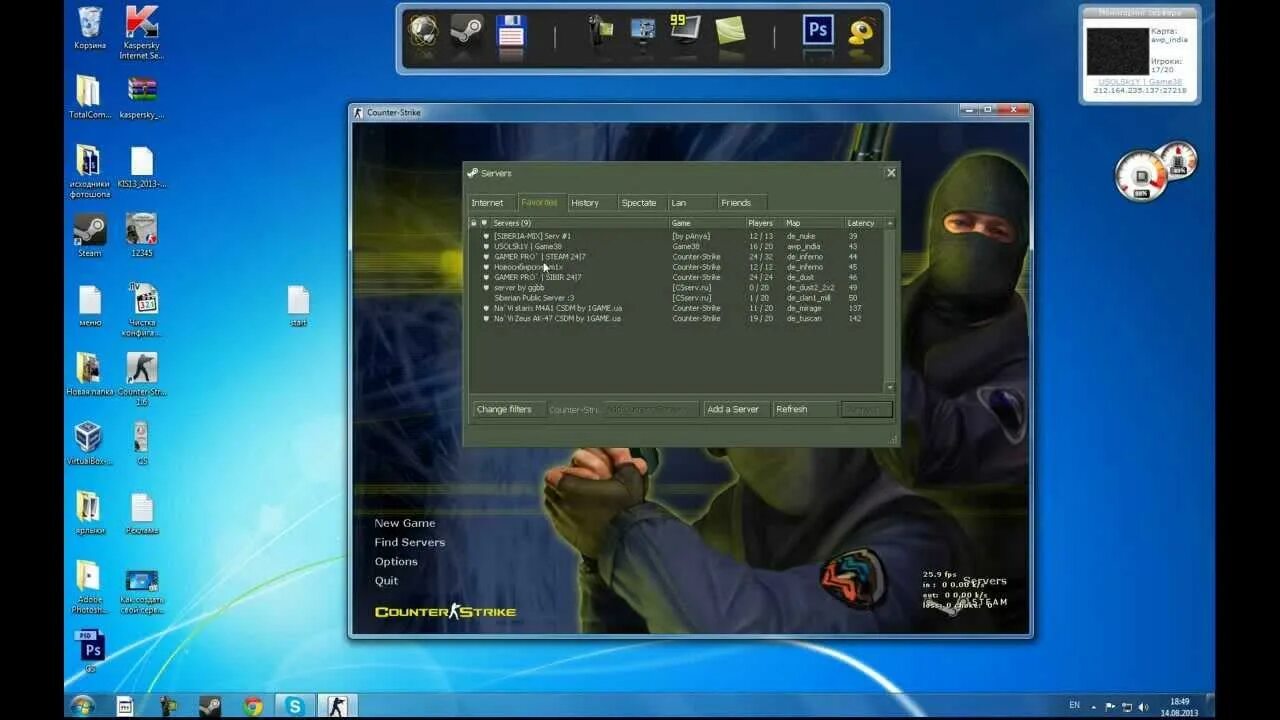Open the Корзина recycle bin
The height and width of the screenshot is (720, 1280).
point(90,28)
